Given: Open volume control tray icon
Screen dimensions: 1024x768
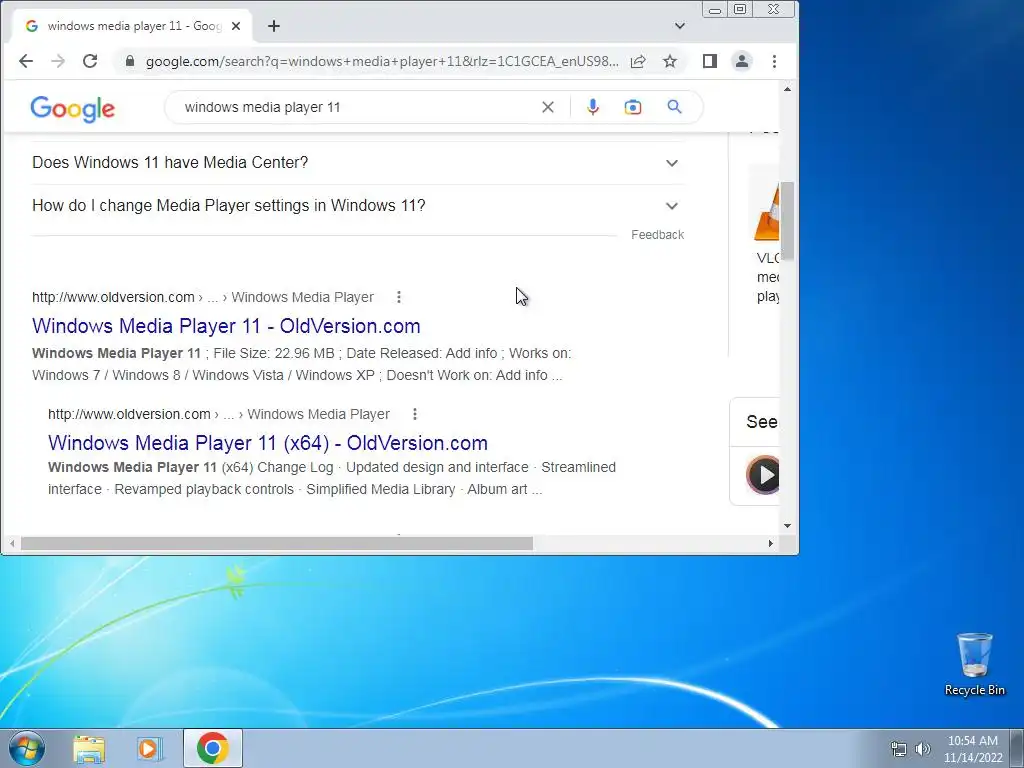Looking at the screenshot, I should (922, 748).
